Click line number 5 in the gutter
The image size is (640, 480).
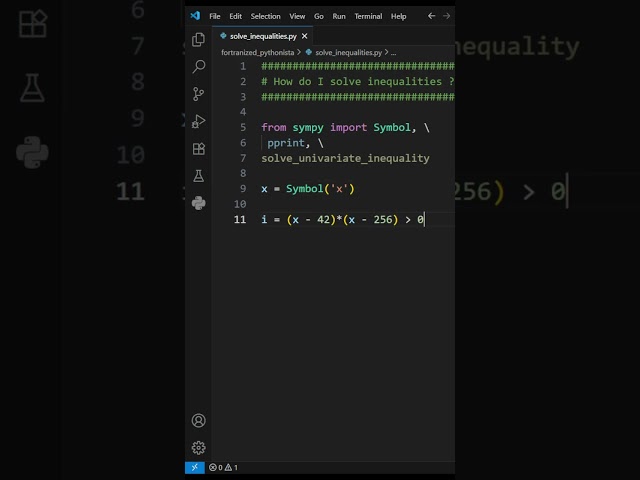pyautogui.click(x=243, y=128)
